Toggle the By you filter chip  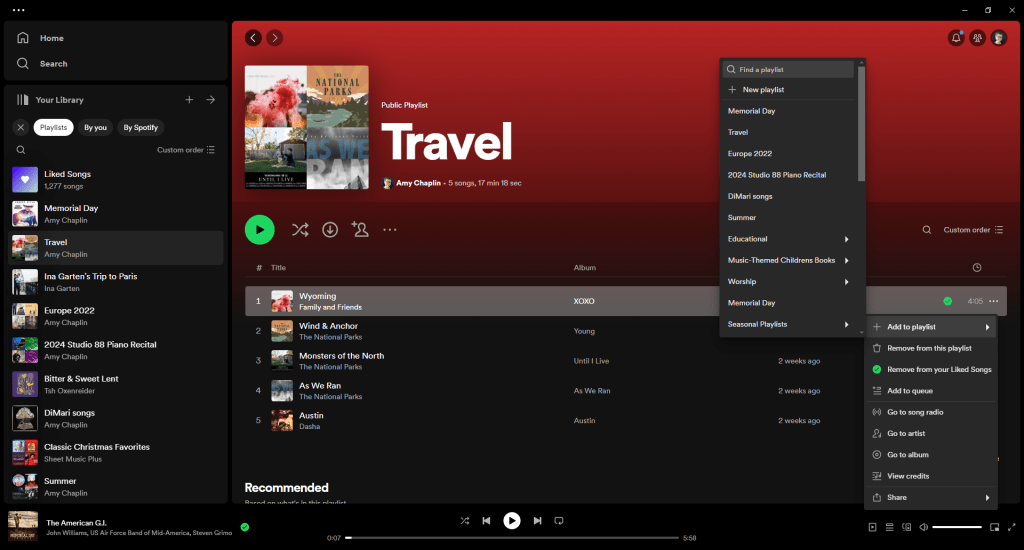pyautogui.click(x=95, y=127)
